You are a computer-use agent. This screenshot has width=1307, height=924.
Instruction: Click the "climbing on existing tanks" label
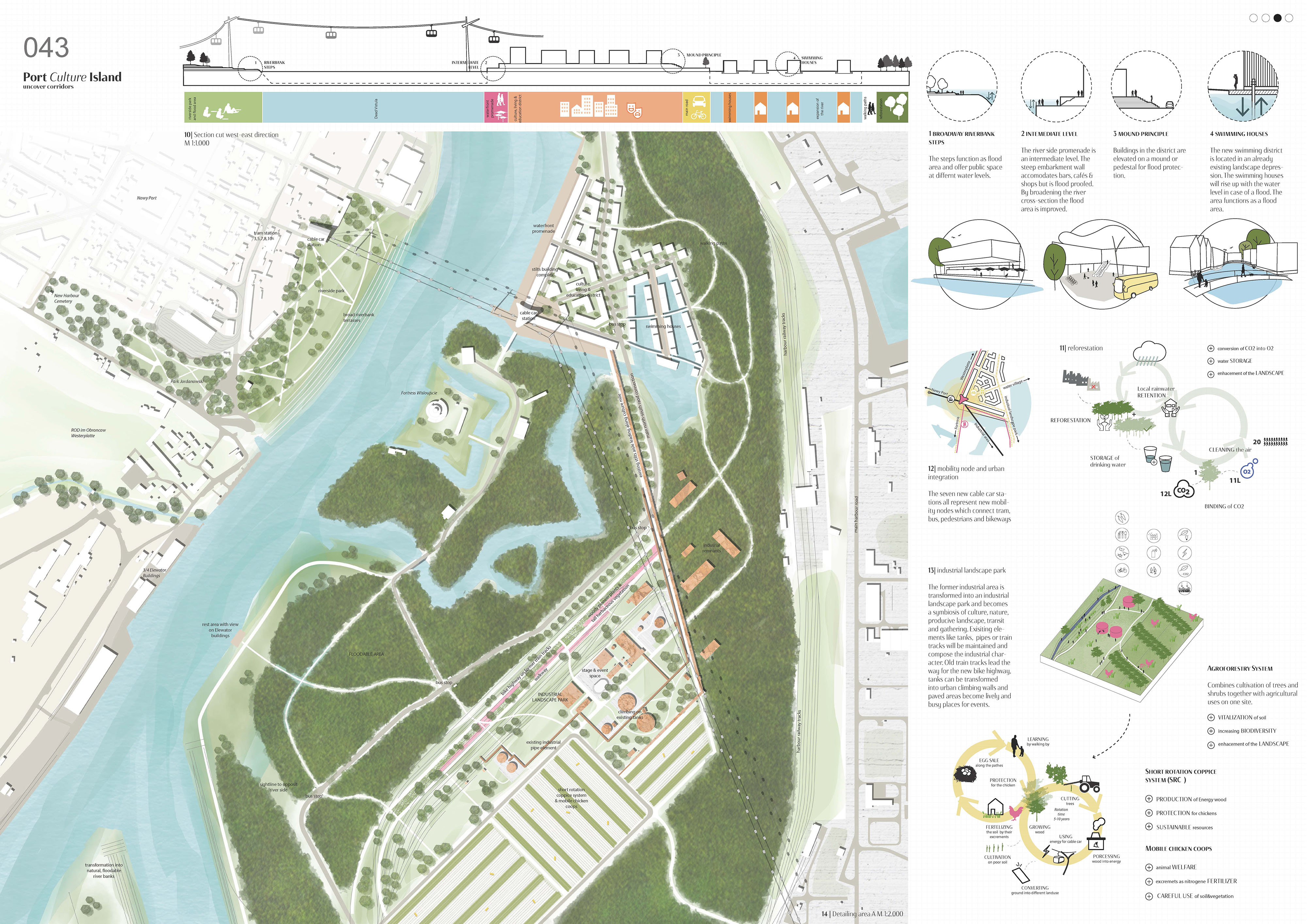point(630,715)
